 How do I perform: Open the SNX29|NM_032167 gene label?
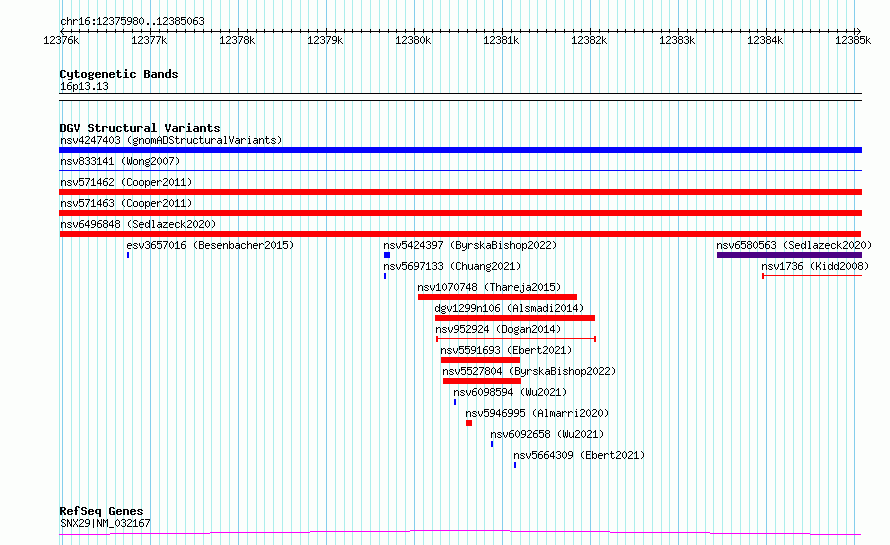(105, 523)
